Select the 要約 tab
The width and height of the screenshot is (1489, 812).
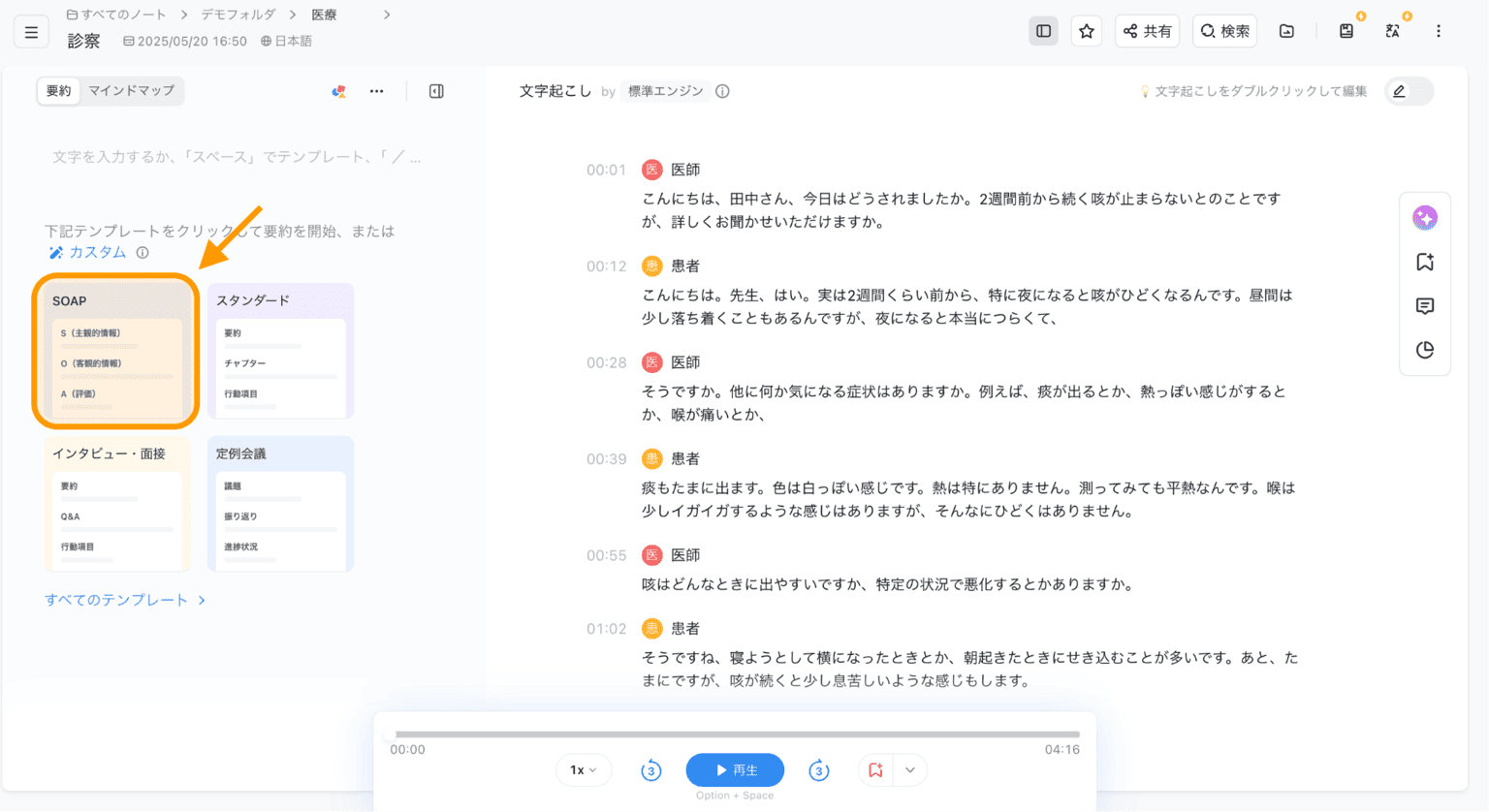[59, 90]
